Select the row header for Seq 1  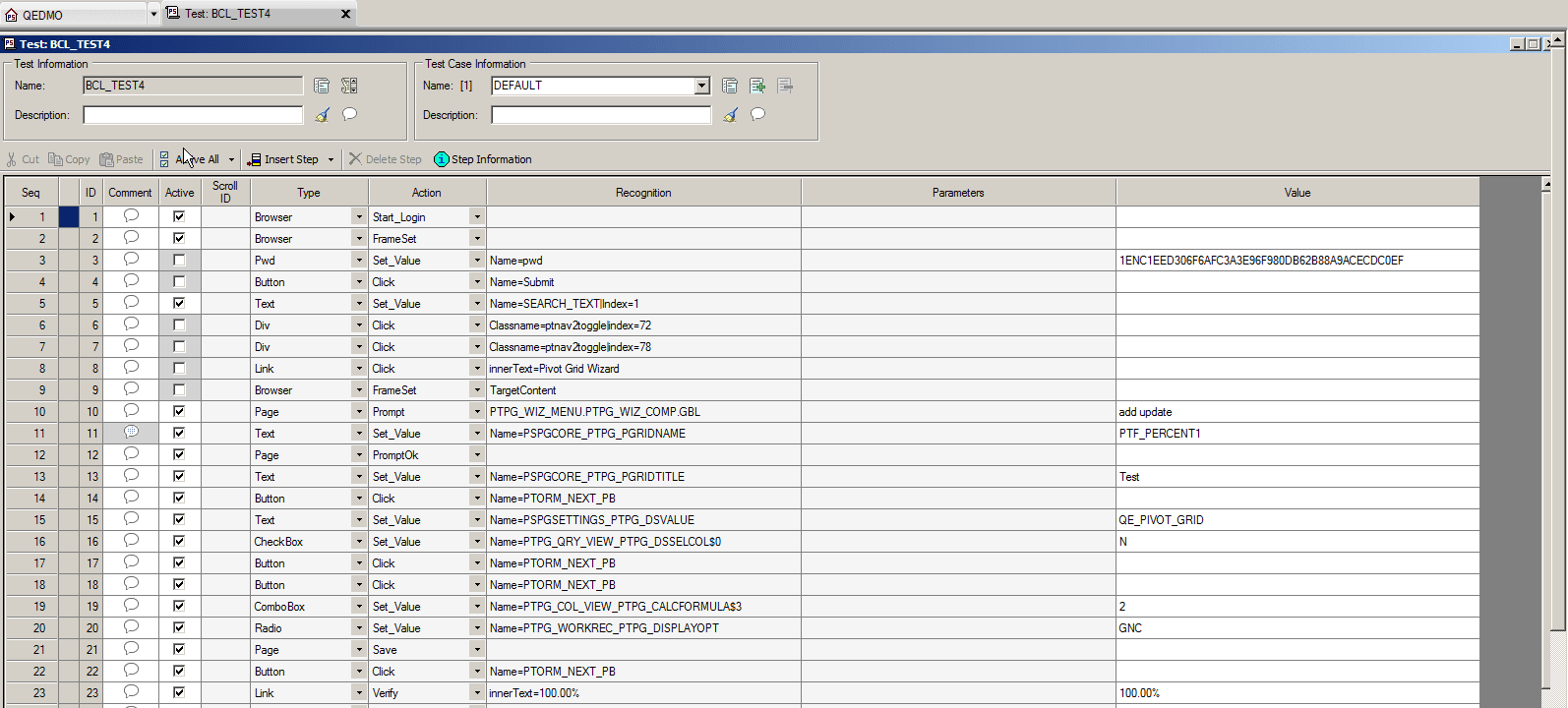coord(31,216)
